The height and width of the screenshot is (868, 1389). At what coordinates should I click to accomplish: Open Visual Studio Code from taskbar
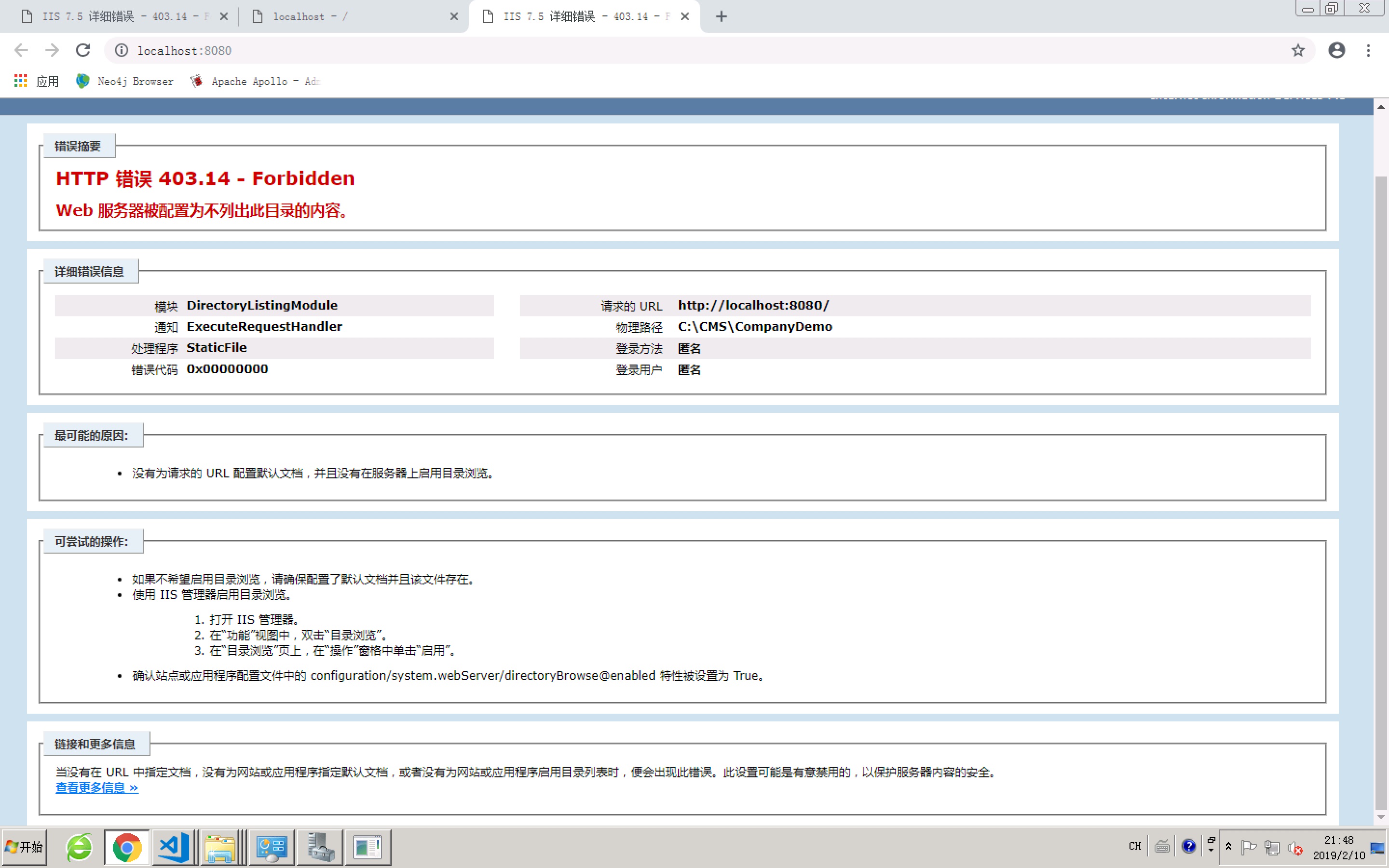point(176,847)
